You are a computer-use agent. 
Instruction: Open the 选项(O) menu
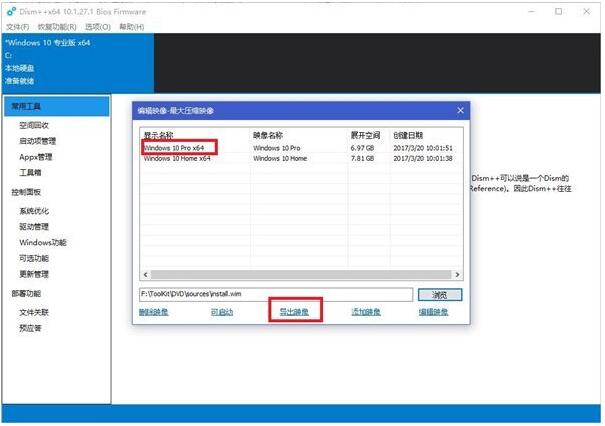[x=98, y=27]
